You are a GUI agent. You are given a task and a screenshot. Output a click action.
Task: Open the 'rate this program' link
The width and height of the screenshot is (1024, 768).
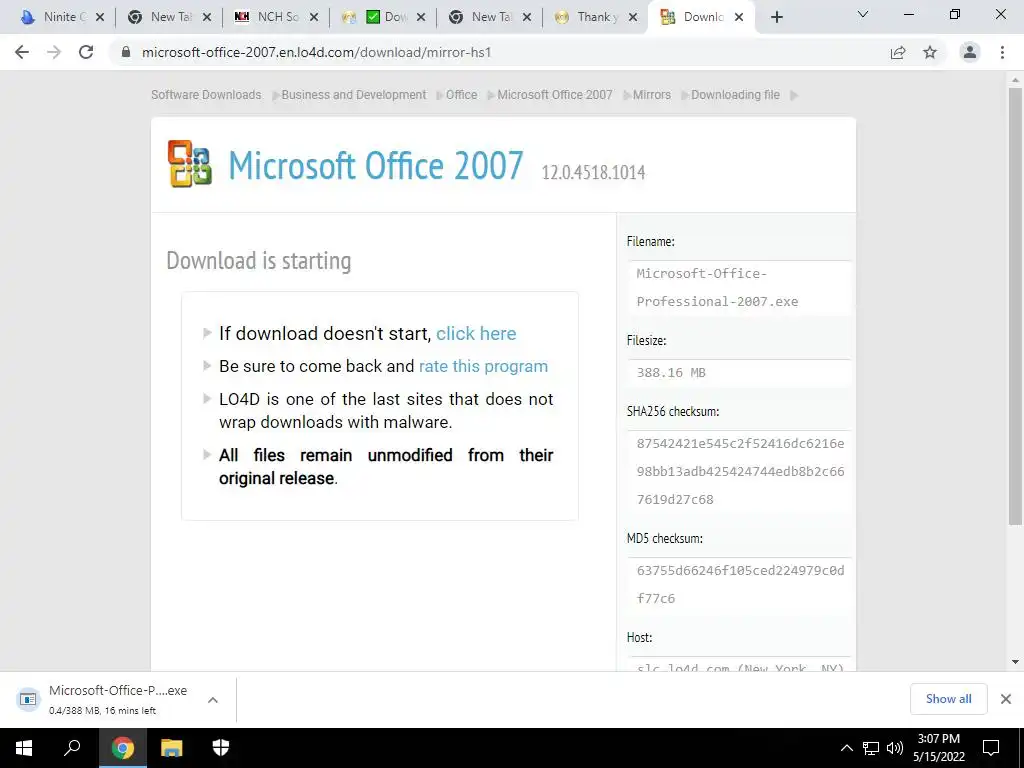[483, 366]
